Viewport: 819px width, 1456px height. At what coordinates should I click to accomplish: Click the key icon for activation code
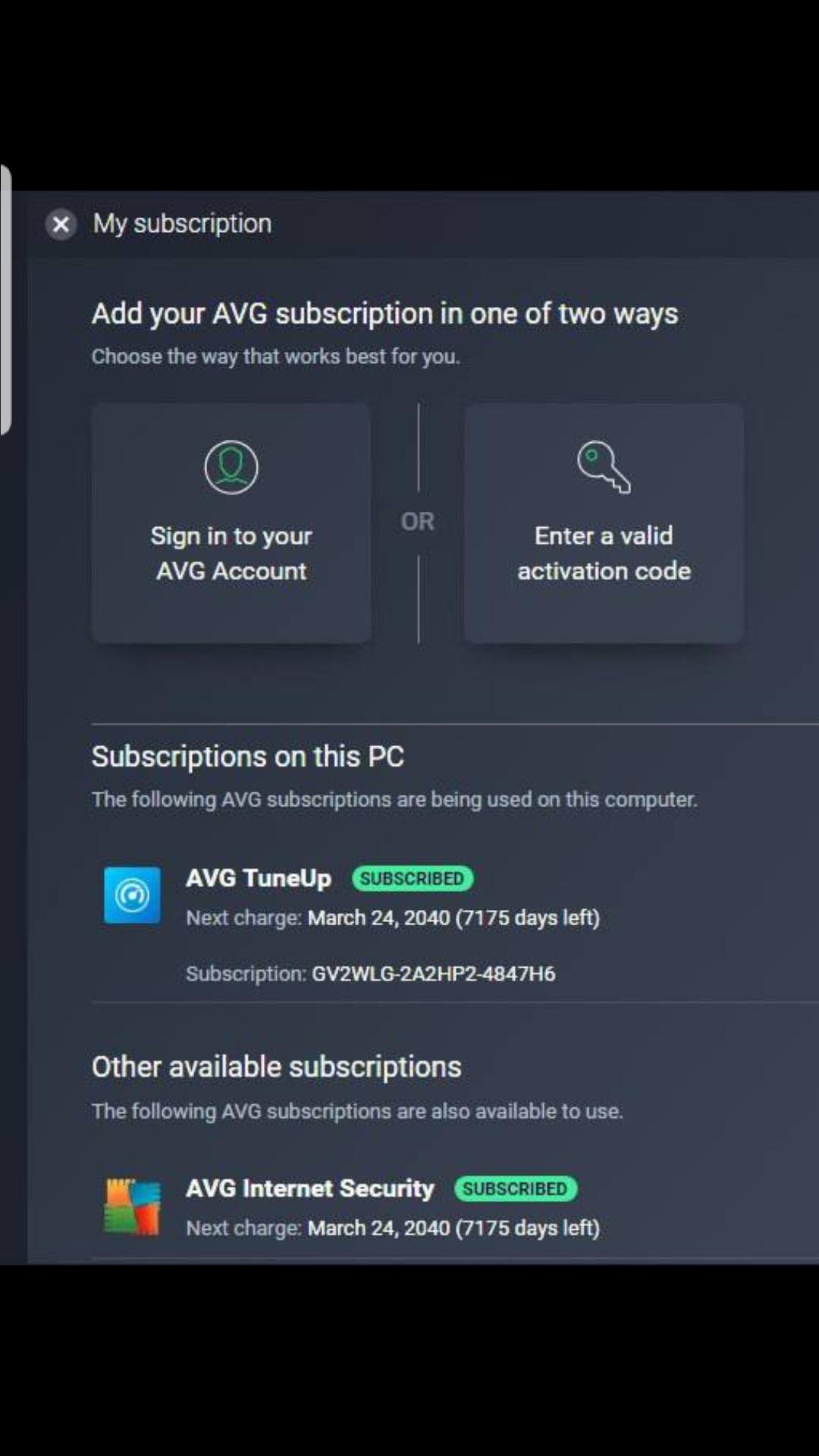point(604,467)
